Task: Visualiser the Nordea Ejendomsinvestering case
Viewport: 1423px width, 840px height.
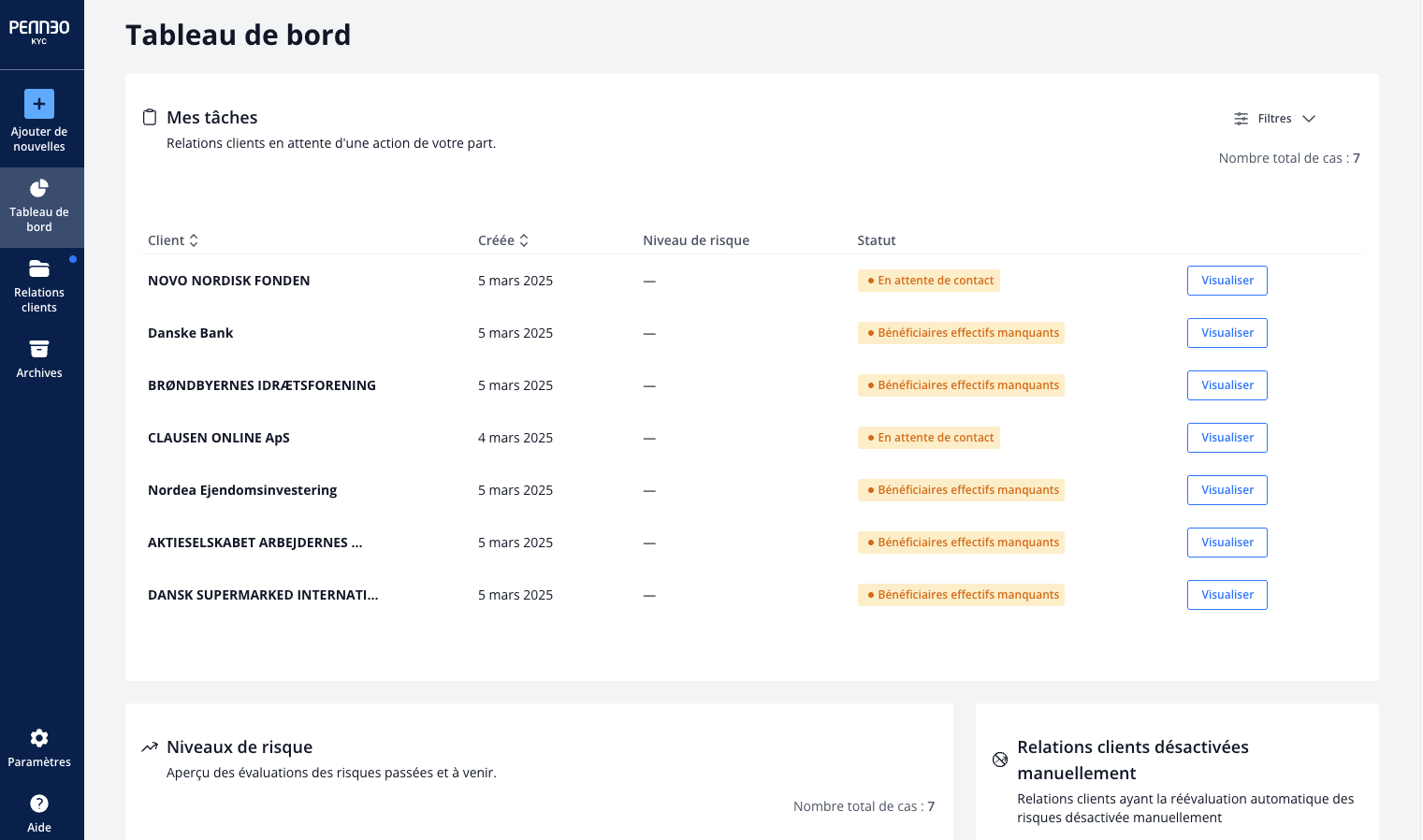Action: point(1227,490)
